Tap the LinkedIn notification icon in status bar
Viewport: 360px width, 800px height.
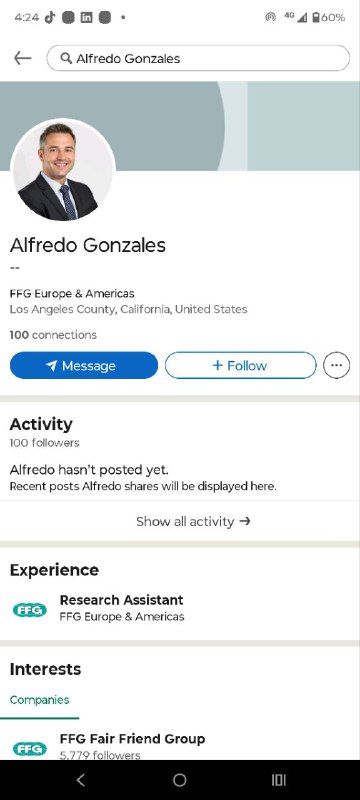coord(86,17)
